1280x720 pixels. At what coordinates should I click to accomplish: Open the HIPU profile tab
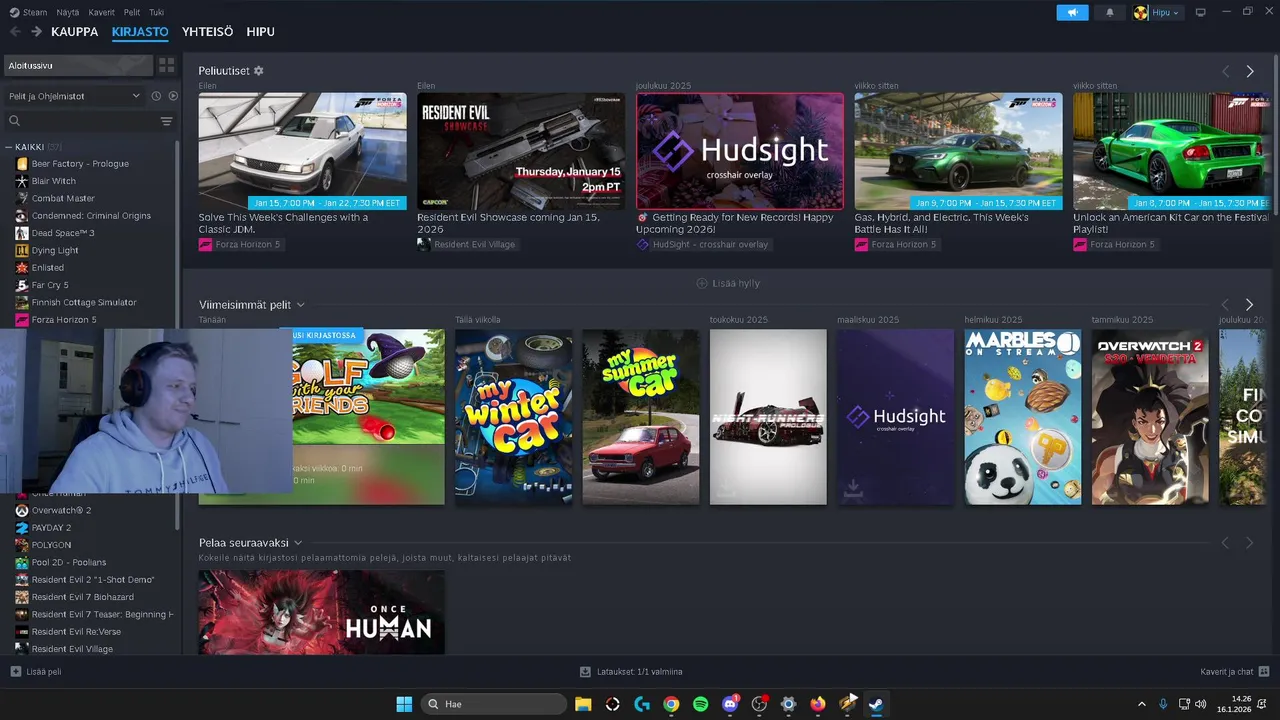[260, 32]
